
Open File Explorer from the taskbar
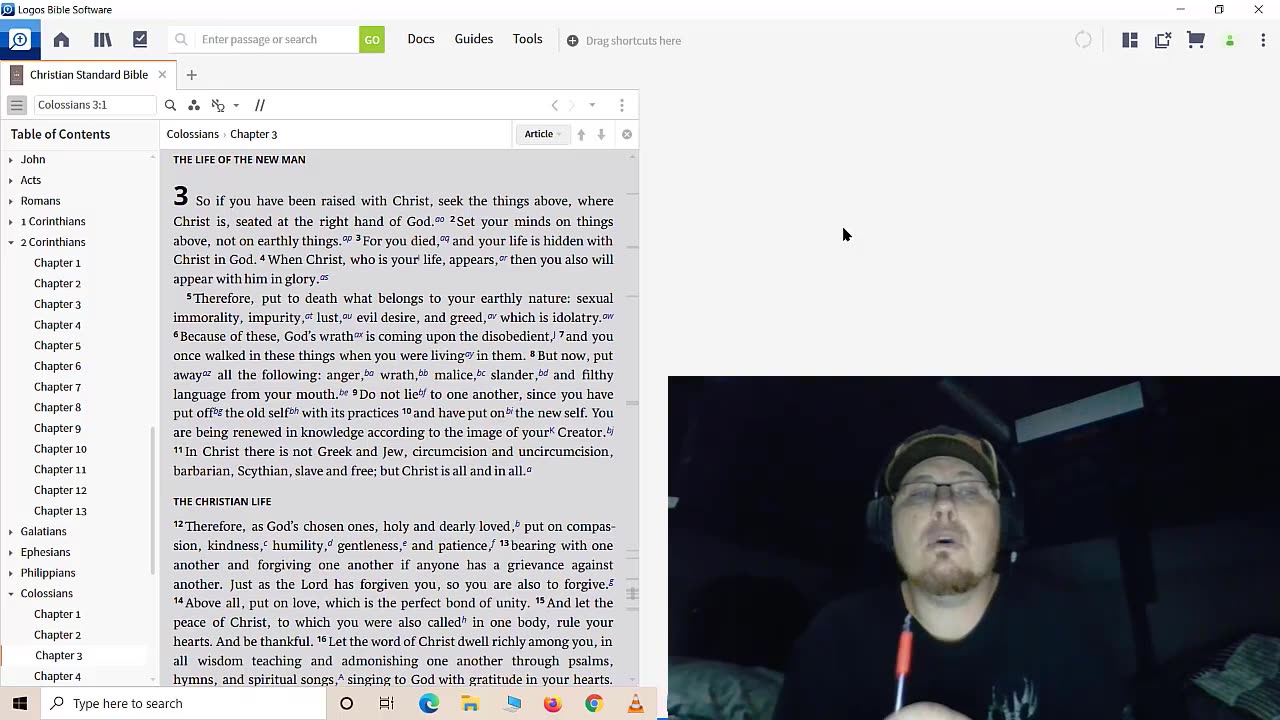[x=470, y=703]
